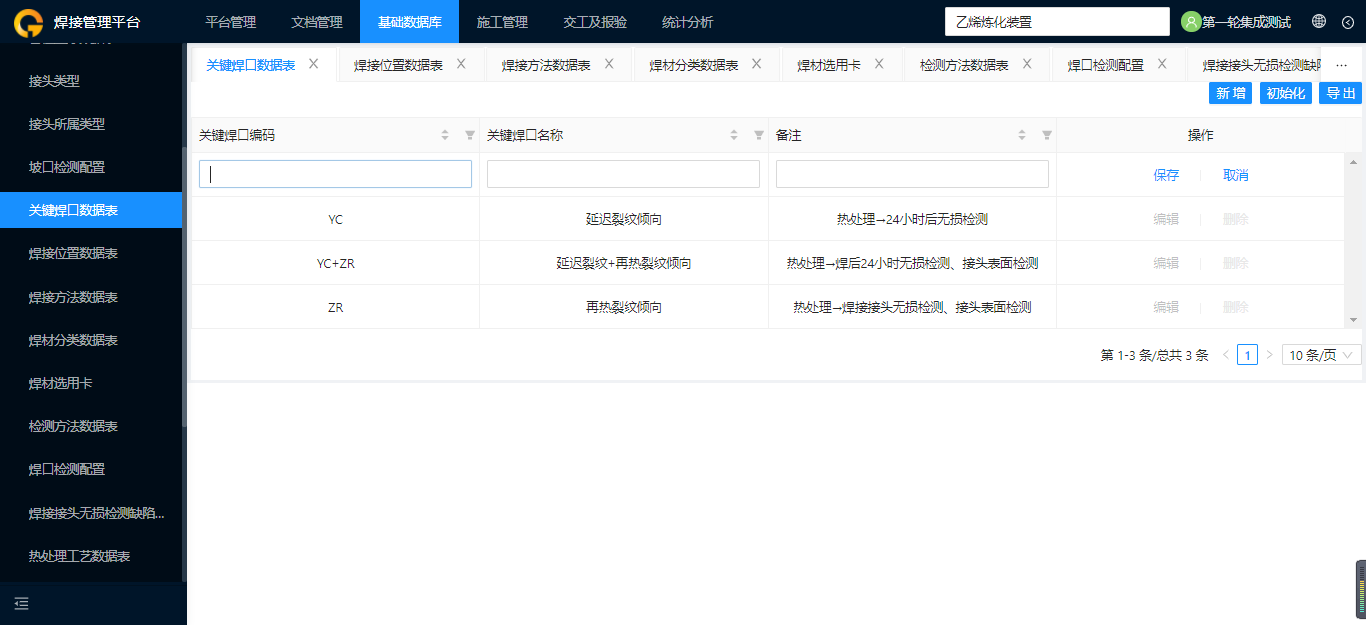Switch to the 焊接方法数据表 tab

coord(546,65)
